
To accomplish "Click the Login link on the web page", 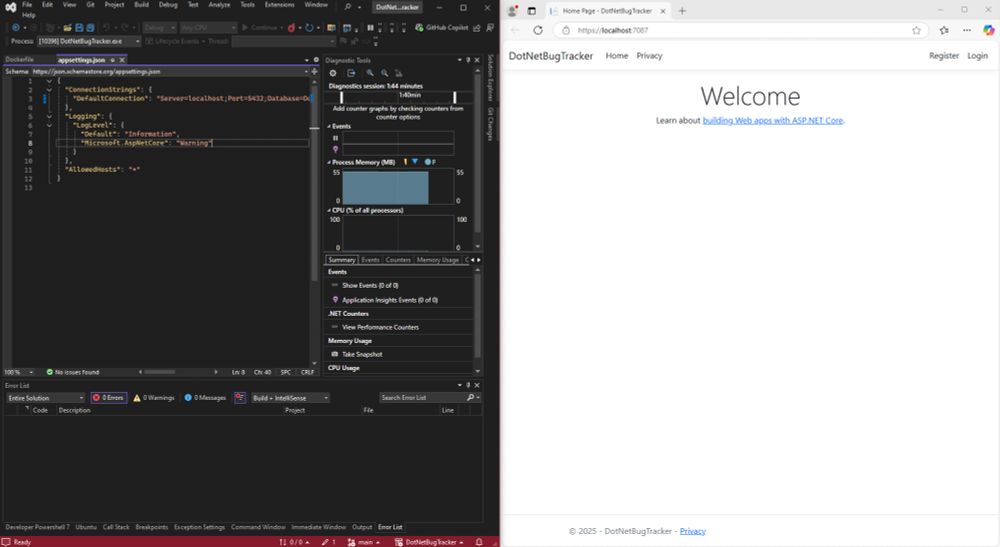I will tap(977, 55).
